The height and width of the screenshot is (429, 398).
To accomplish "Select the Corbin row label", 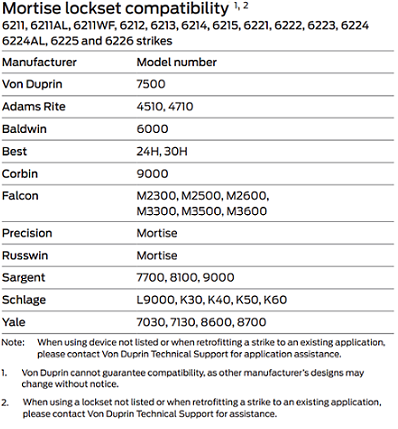I will tap(20, 174).
